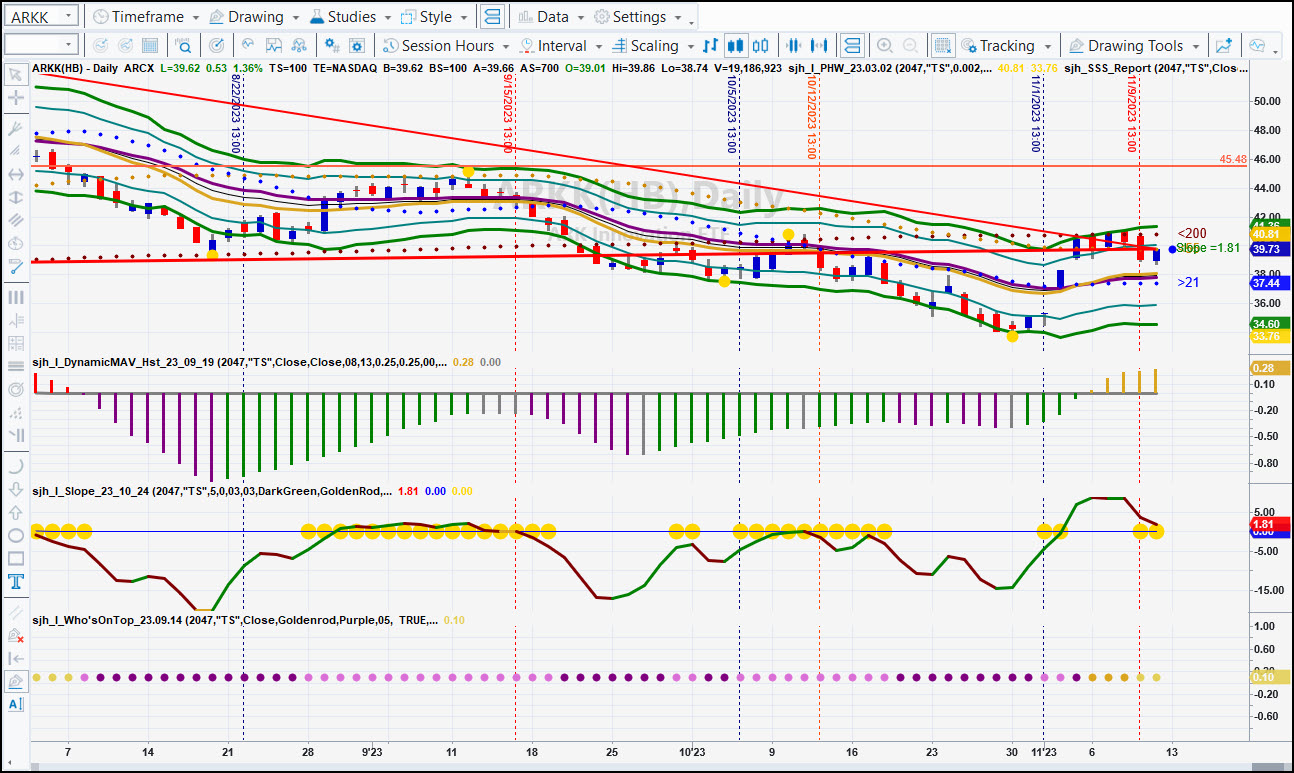This screenshot has height=773, width=1294.
Task: Open the Scaling dropdown
Action: click(x=651, y=46)
